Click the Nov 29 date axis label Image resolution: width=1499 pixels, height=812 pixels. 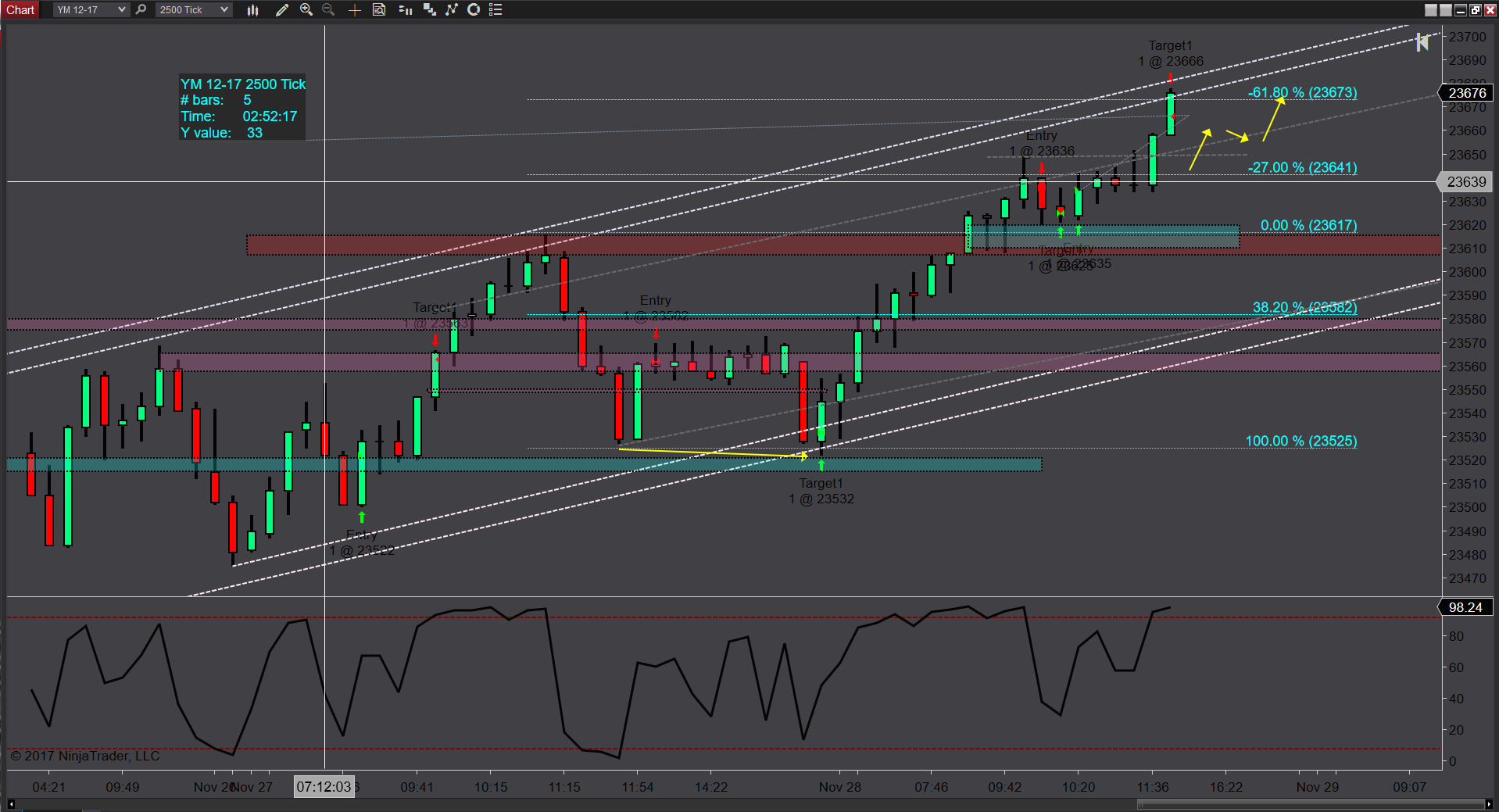click(x=1317, y=787)
